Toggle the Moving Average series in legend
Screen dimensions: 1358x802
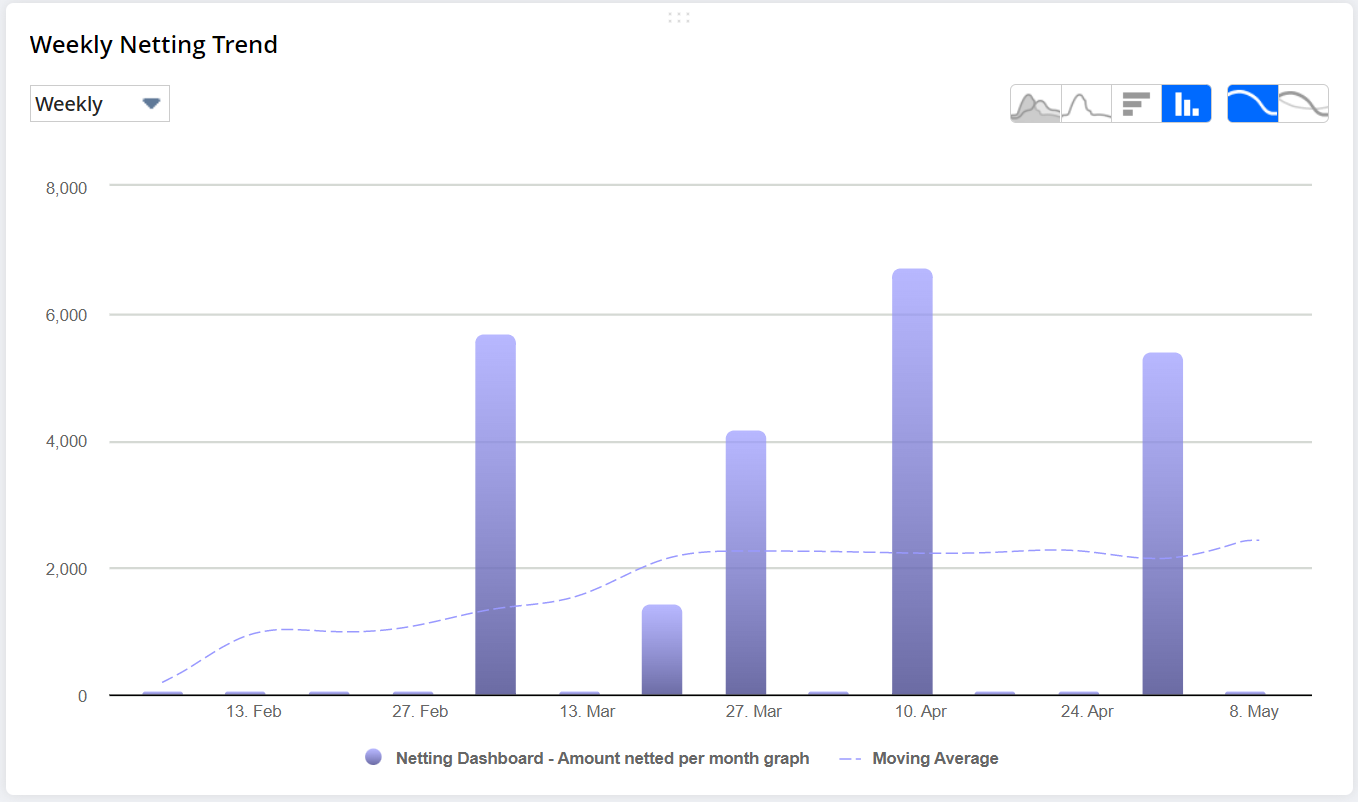click(935, 758)
